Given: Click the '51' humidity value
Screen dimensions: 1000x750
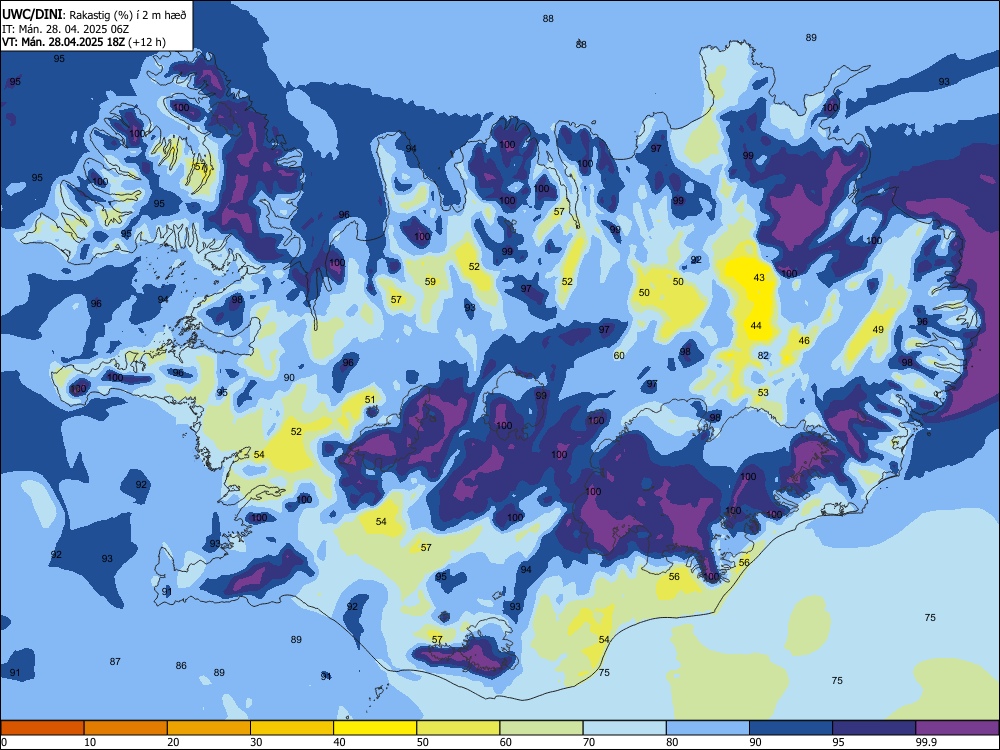Looking at the screenshot, I should click(x=370, y=400).
